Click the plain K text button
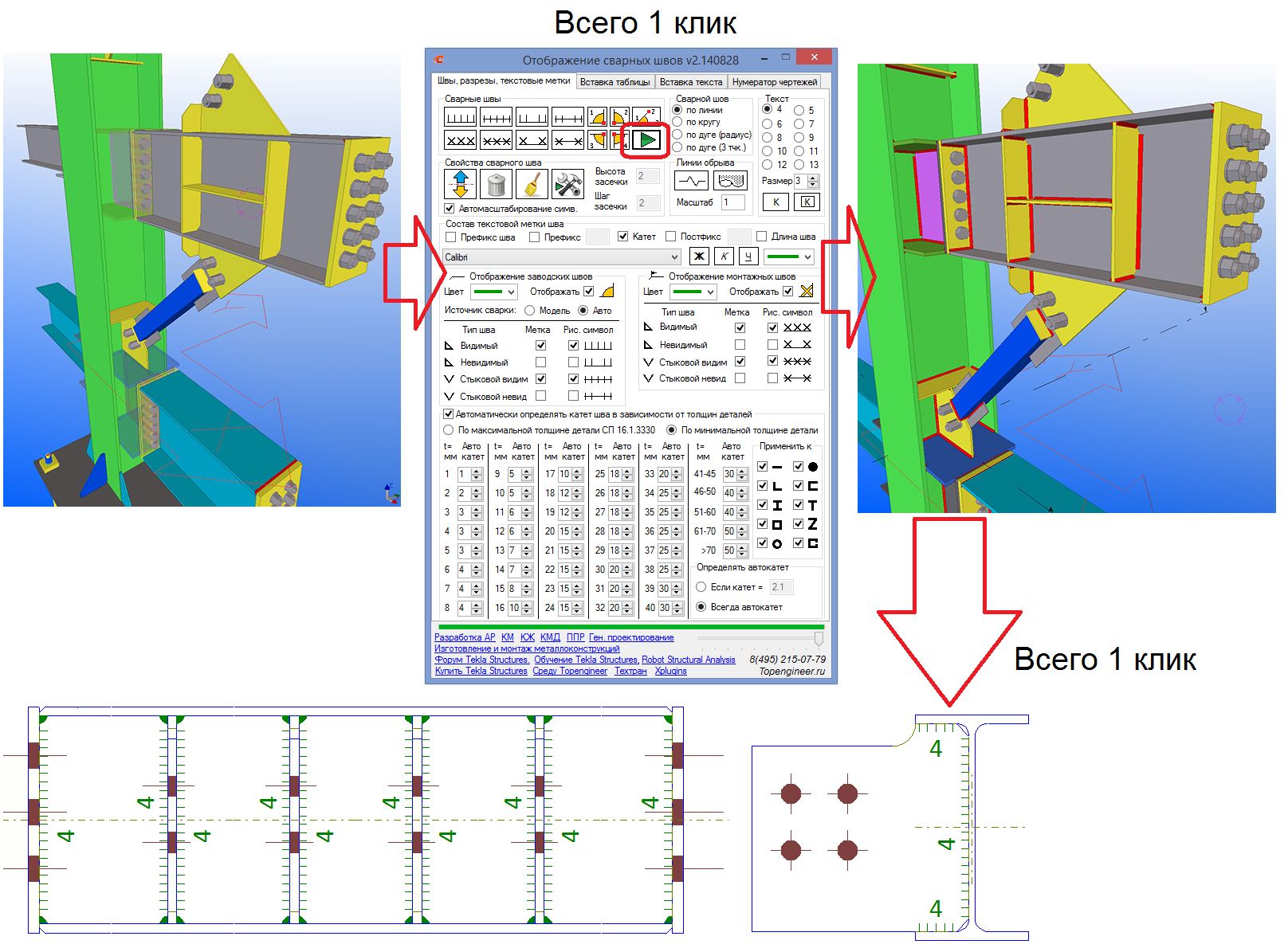 coord(776,202)
